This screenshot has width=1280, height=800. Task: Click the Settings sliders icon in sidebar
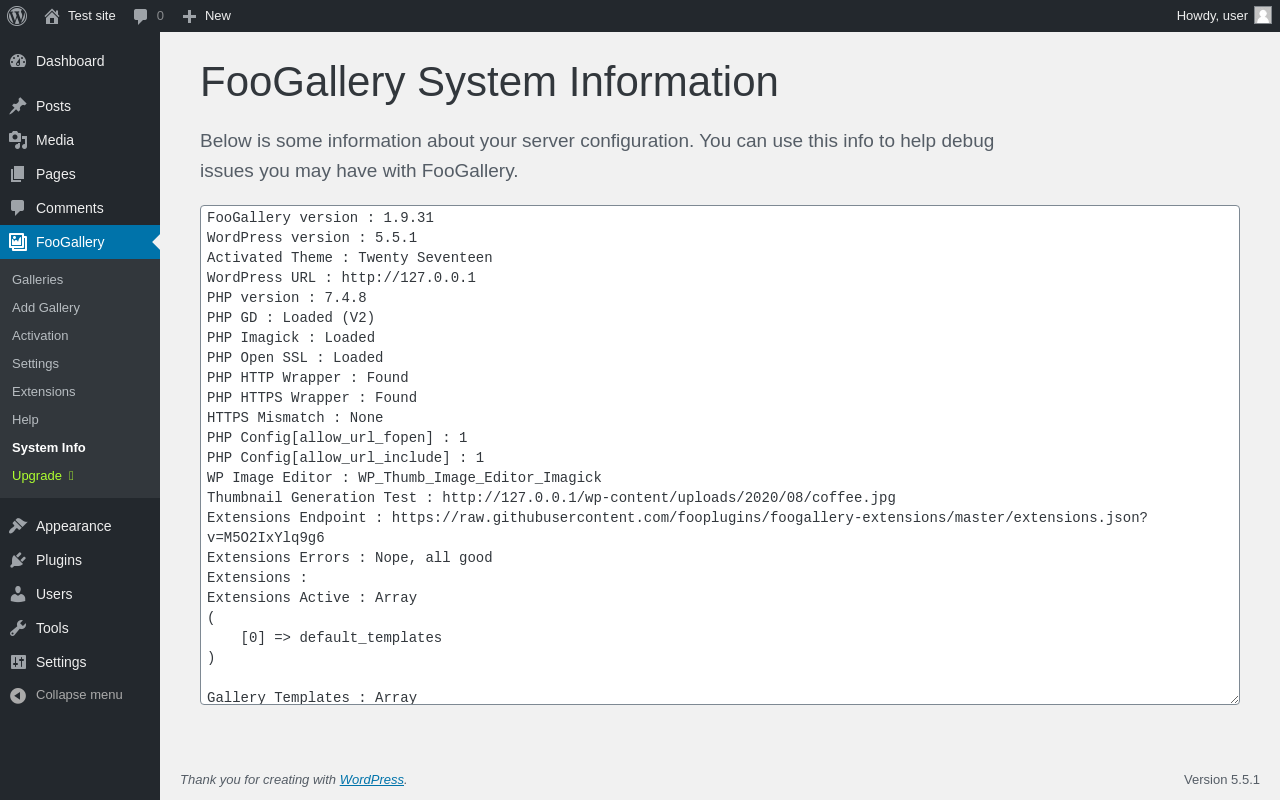tap(18, 662)
